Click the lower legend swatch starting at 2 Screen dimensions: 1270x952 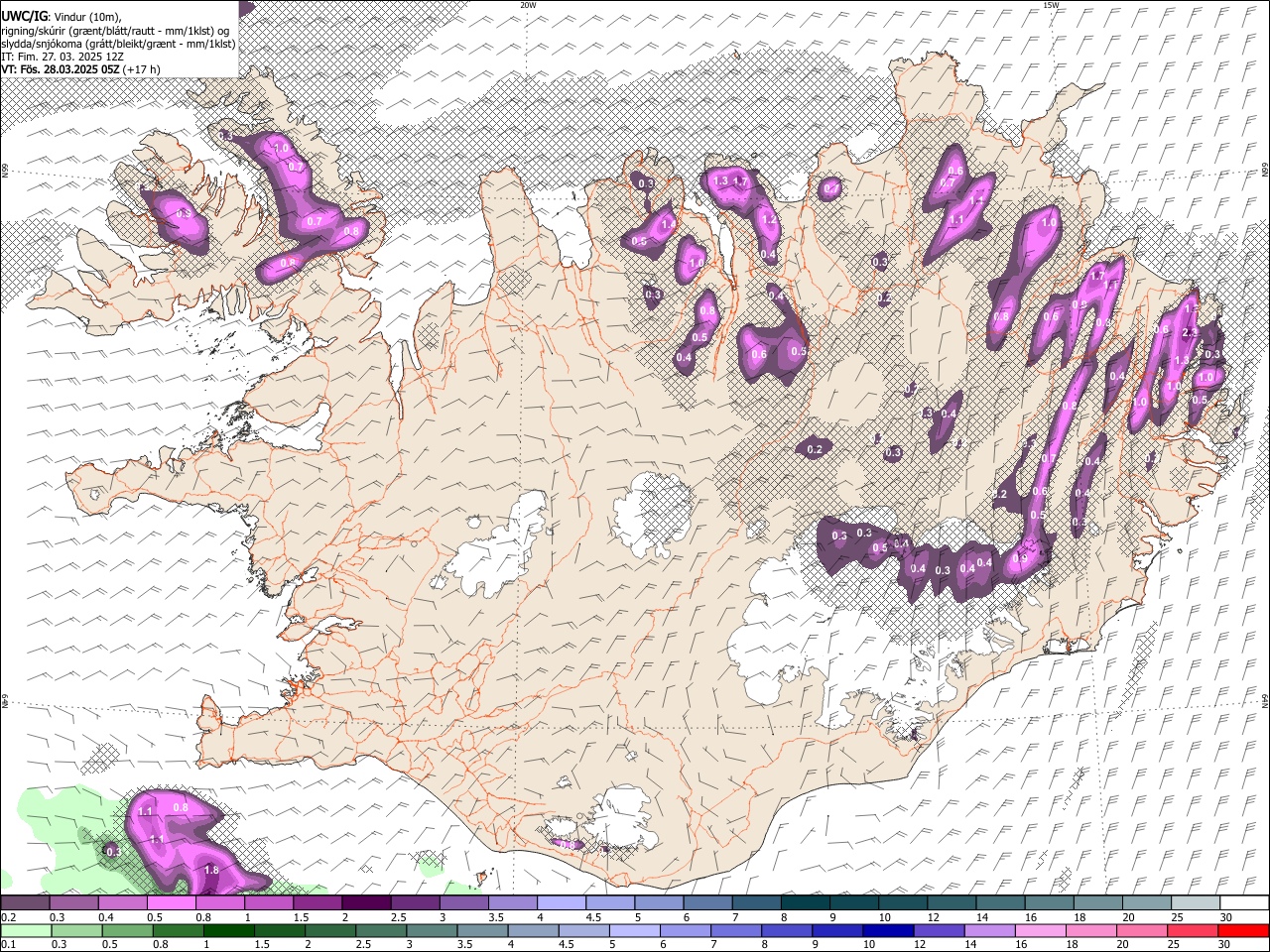click(331, 931)
